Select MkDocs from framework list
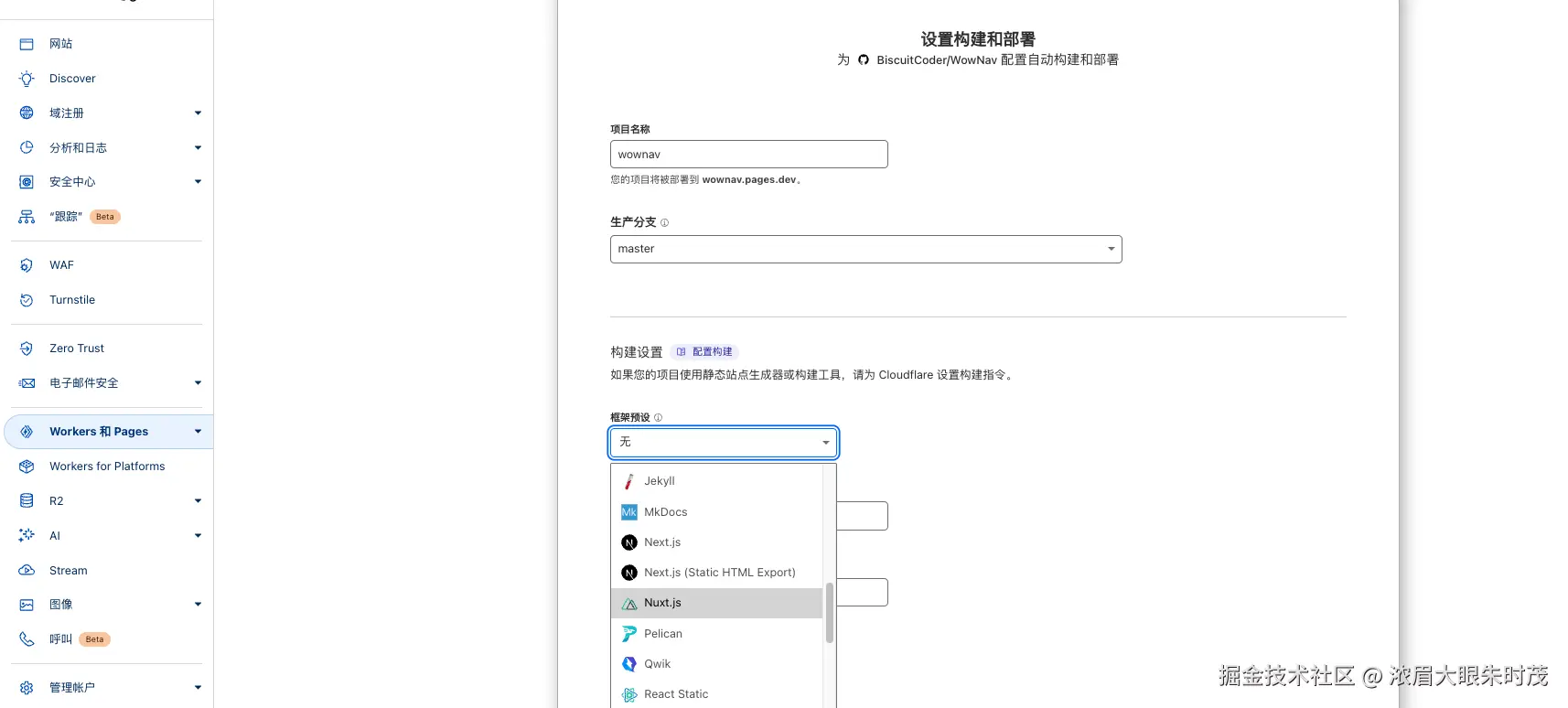 (x=717, y=512)
